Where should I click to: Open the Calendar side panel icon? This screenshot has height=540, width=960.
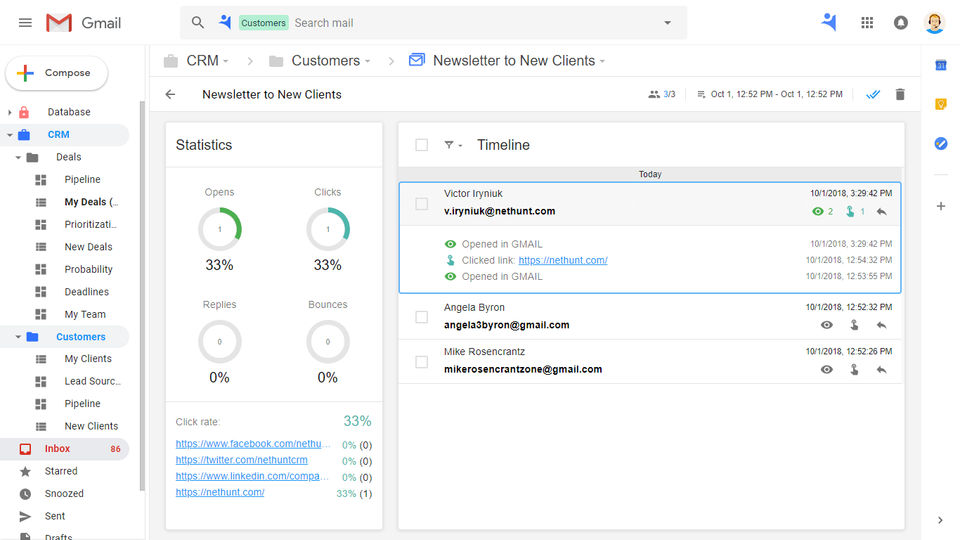tap(941, 65)
